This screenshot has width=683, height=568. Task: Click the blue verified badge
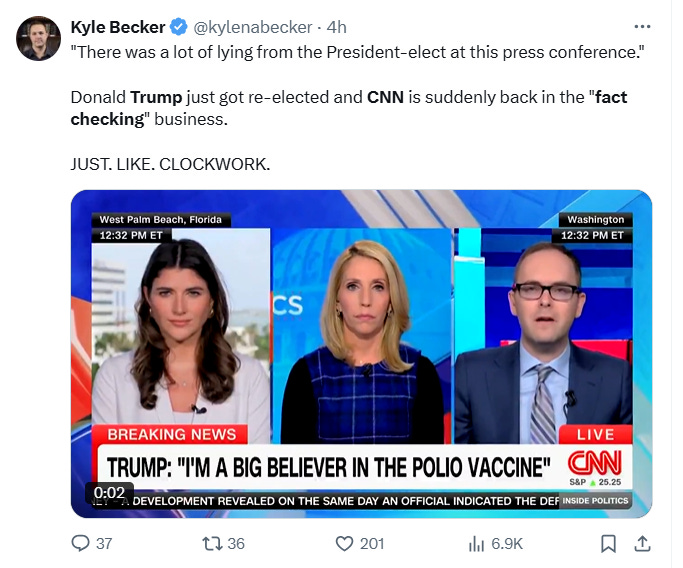(179, 27)
